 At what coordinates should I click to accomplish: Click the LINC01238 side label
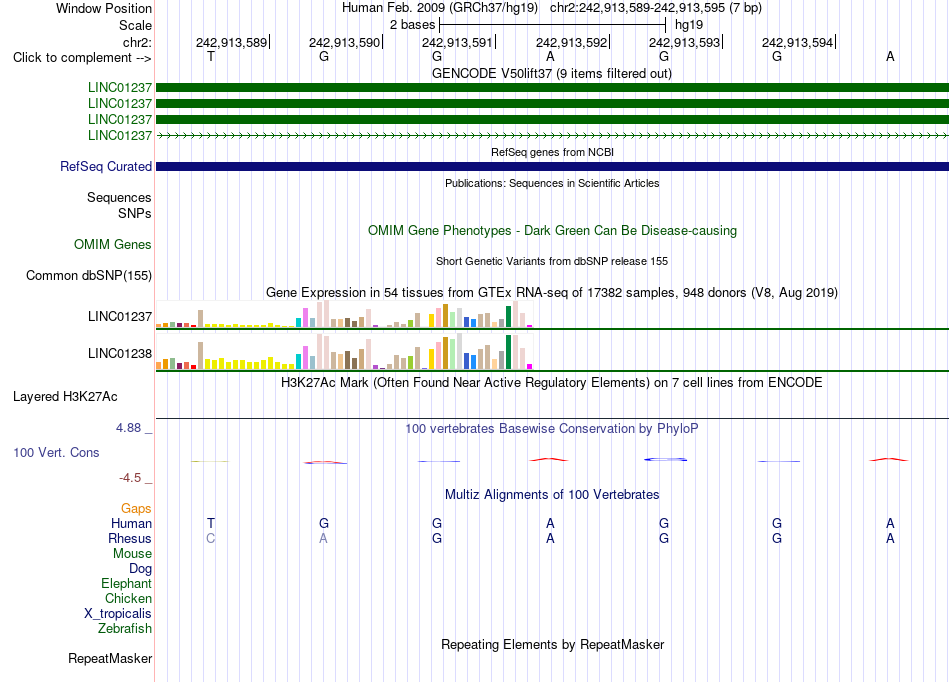(119, 353)
